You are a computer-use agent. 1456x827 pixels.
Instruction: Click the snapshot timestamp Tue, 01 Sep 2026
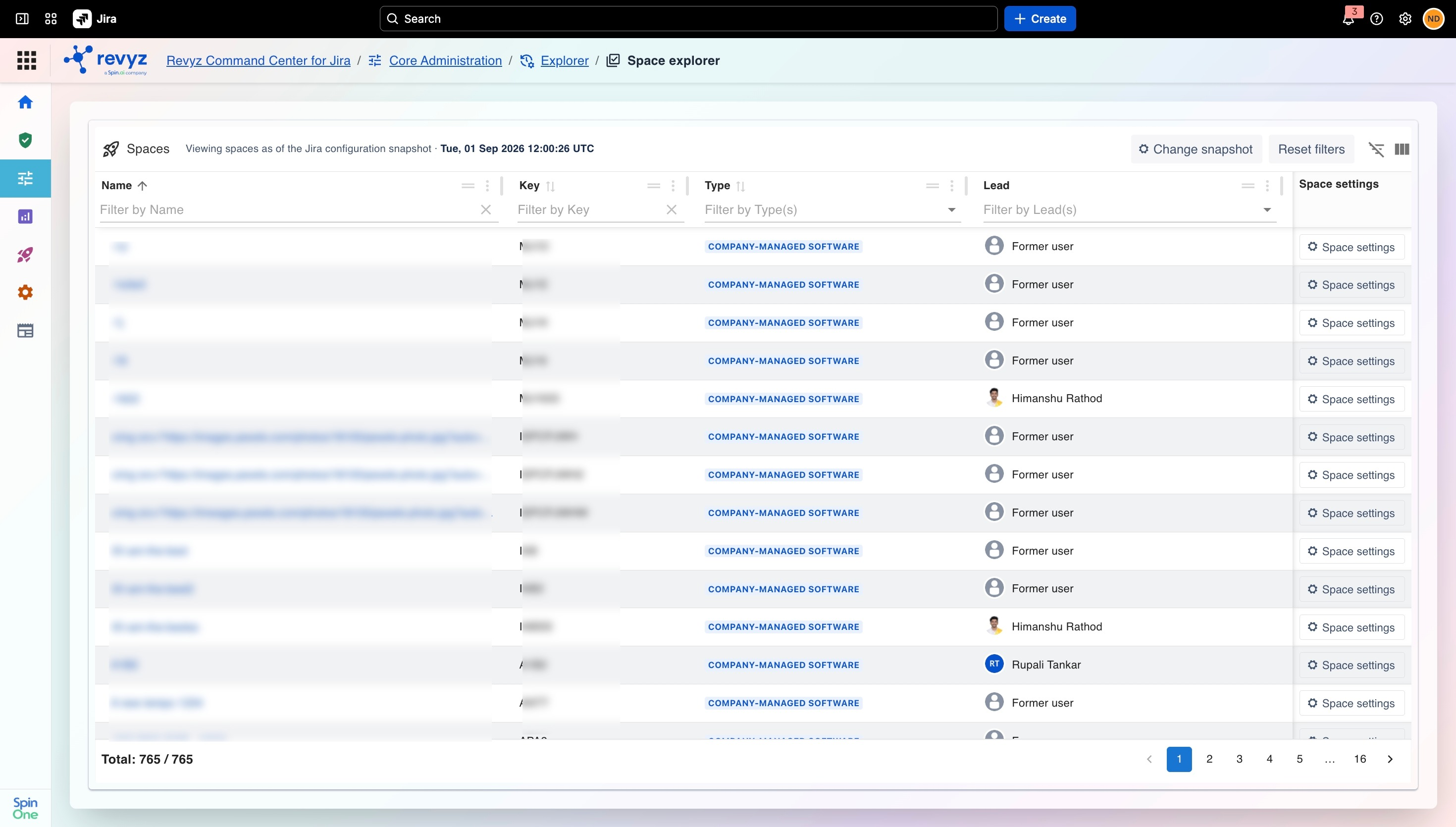(x=518, y=148)
